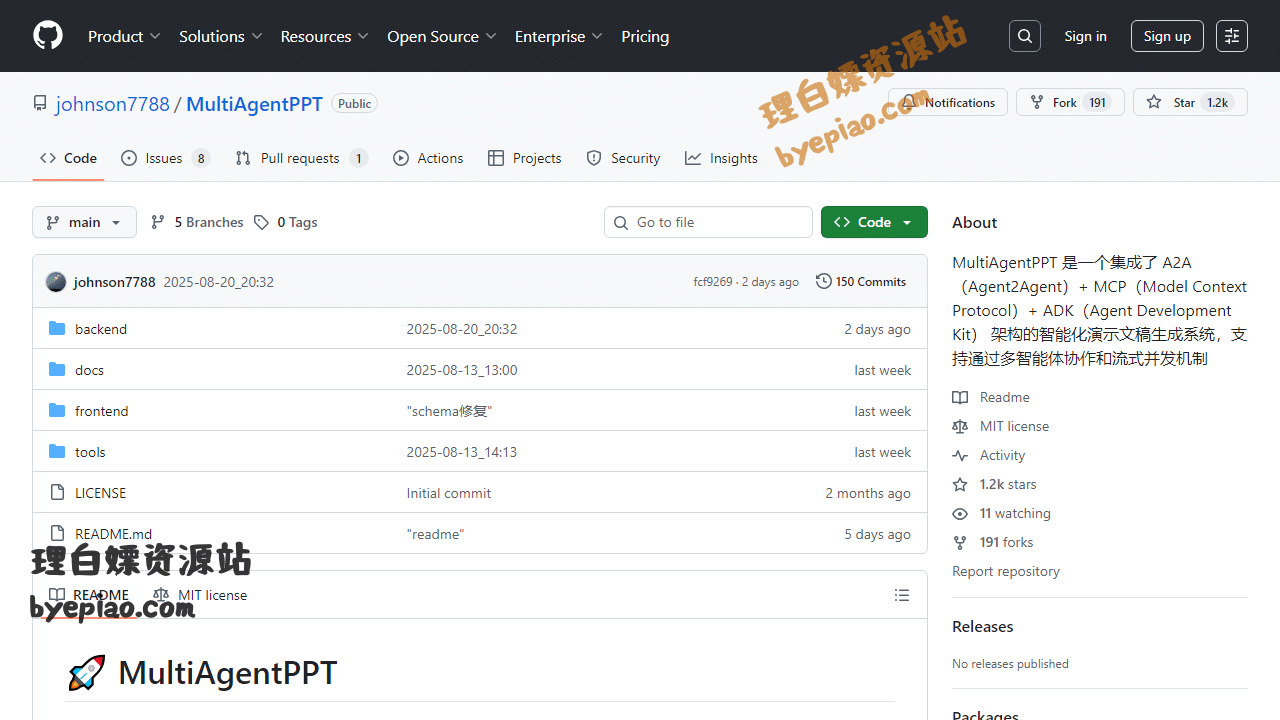Click the backend folder icon
The image size is (1280, 720).
pos(57,329)
